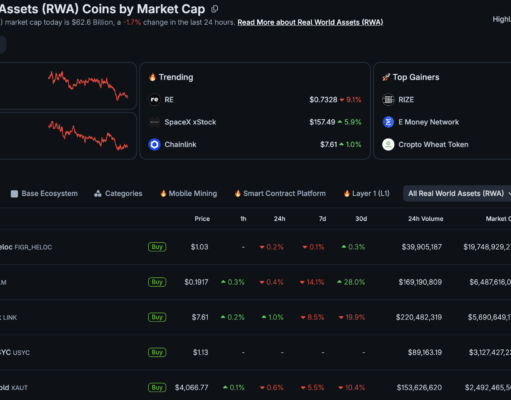This screenshot has height=400, width=511.
Task: Expand All Real World Assets (RWA) dropdown
Action: click(458, 193)
